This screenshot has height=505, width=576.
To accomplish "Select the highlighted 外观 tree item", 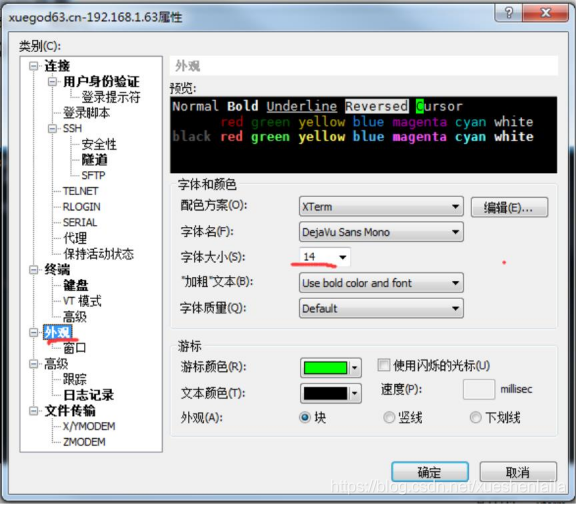I will (x=57, y=332).
